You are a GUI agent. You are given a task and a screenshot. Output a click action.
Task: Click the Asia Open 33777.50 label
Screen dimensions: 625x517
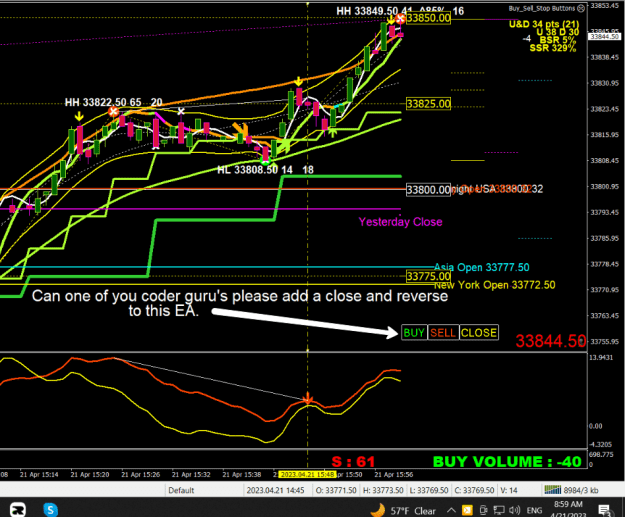(x=482, y=267)
